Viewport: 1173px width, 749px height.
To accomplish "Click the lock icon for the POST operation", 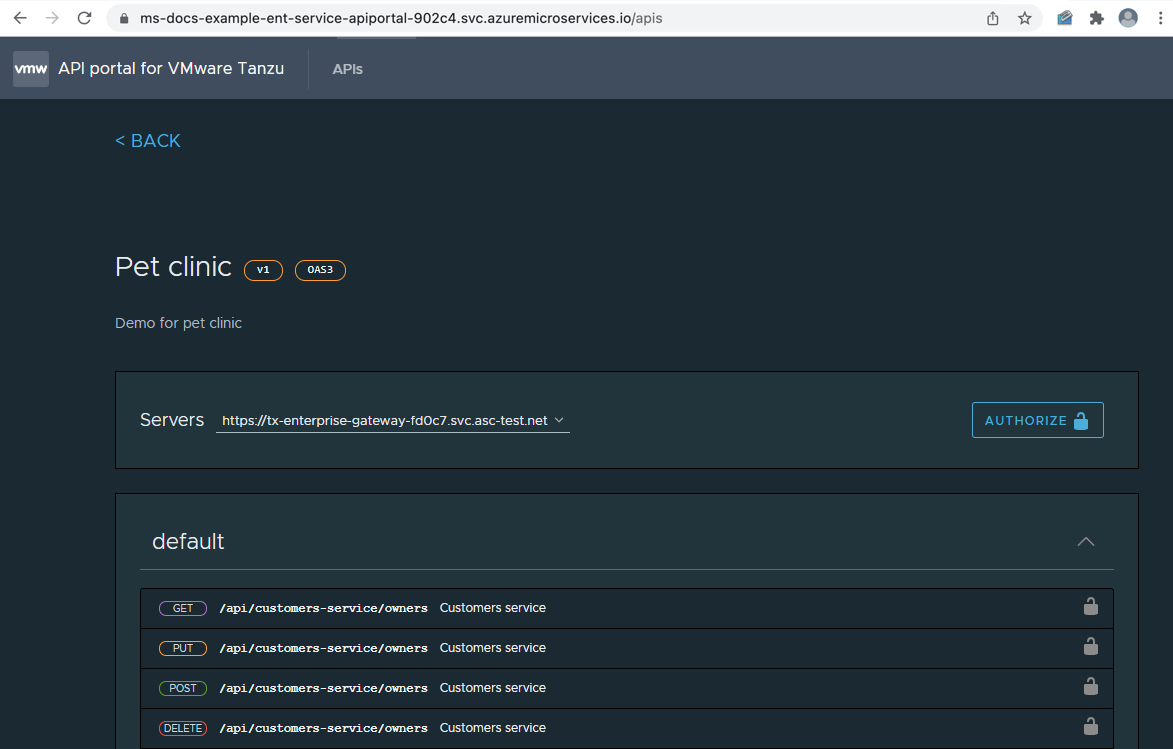I will pos(1090,687).
